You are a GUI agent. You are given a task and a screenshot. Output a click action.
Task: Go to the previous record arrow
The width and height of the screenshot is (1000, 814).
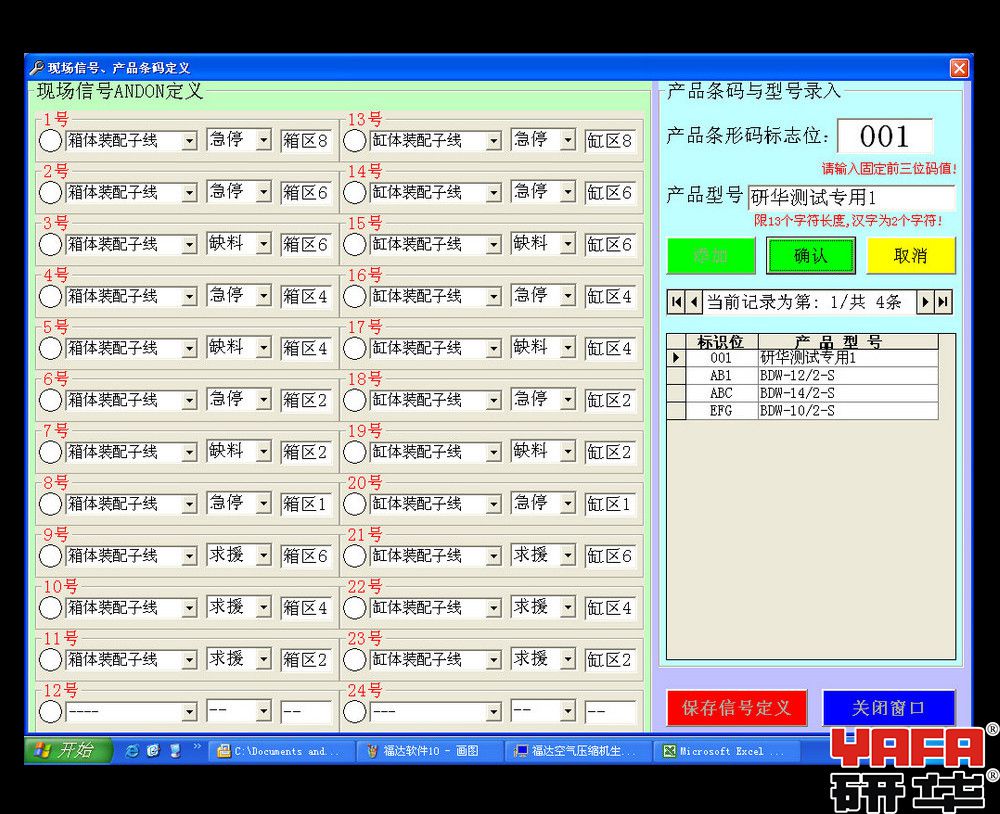tap(694, 302)
